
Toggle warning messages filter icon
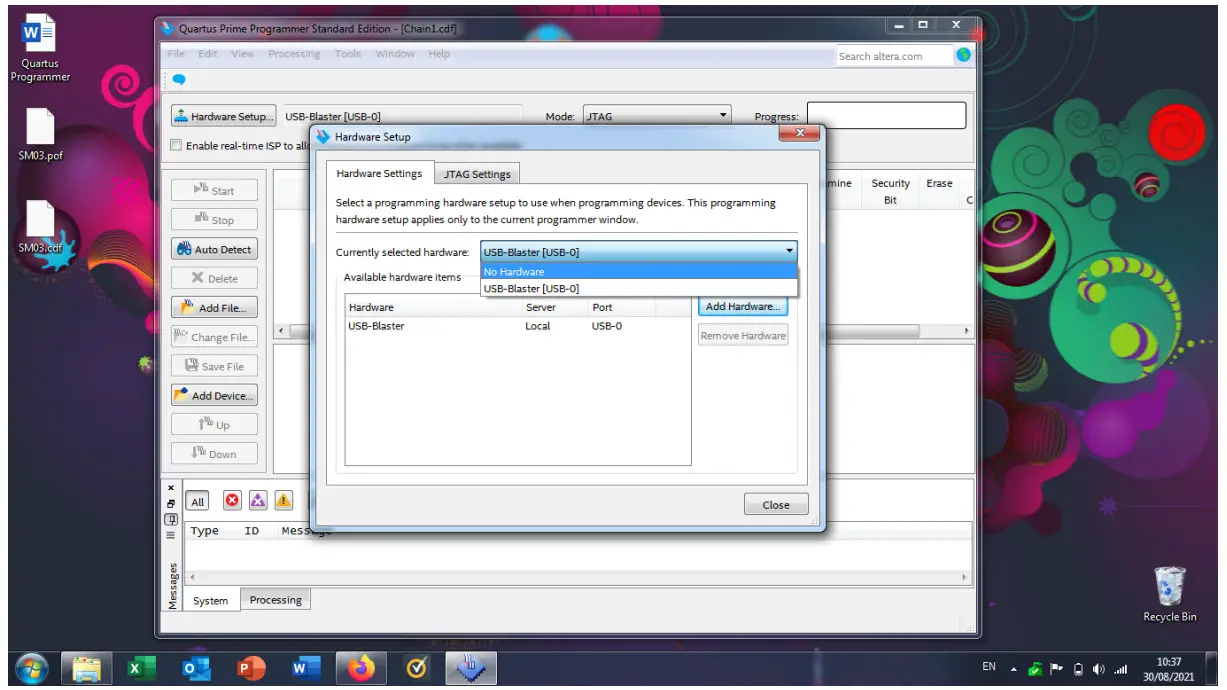tap(284, 501)
